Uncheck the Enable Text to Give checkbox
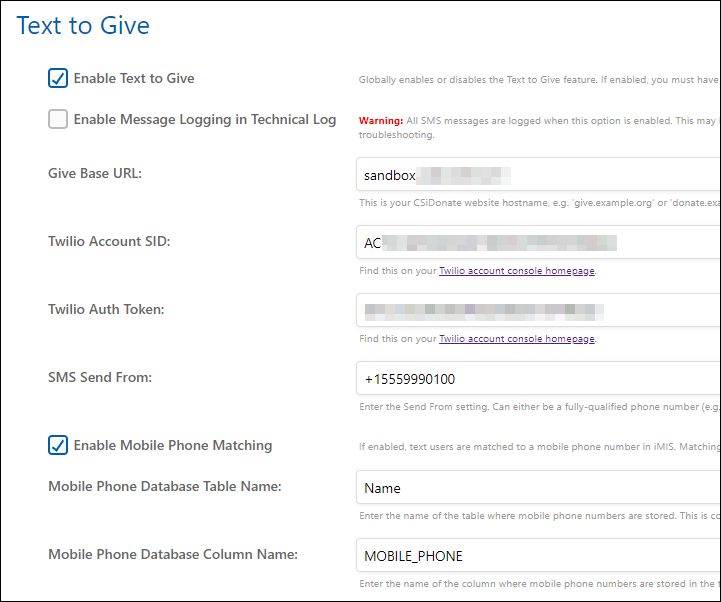 [58, 79]
